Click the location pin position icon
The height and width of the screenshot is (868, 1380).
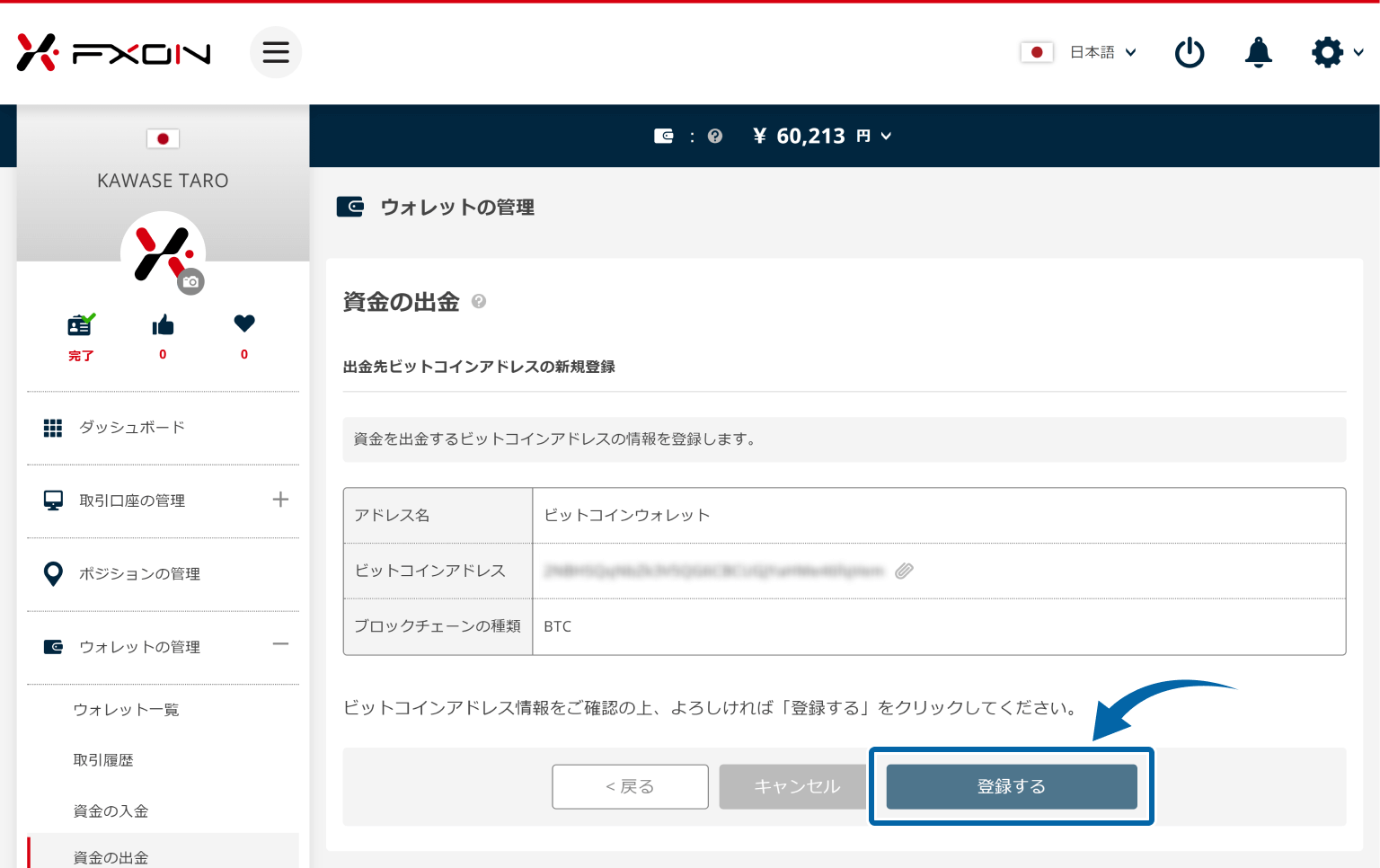pyautogui.click(x=53, y=574)
